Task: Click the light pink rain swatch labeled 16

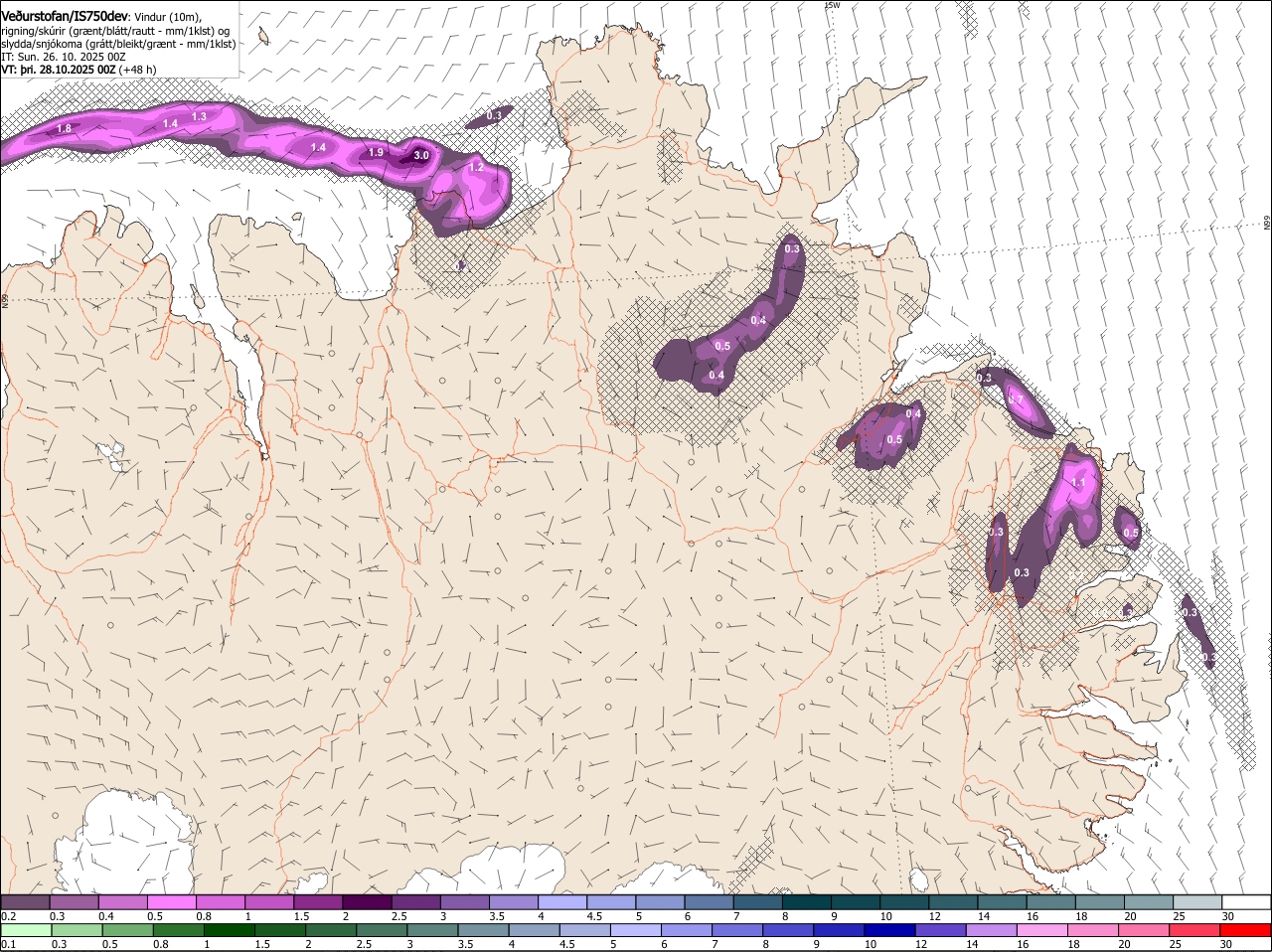Action: point(1043,930)
